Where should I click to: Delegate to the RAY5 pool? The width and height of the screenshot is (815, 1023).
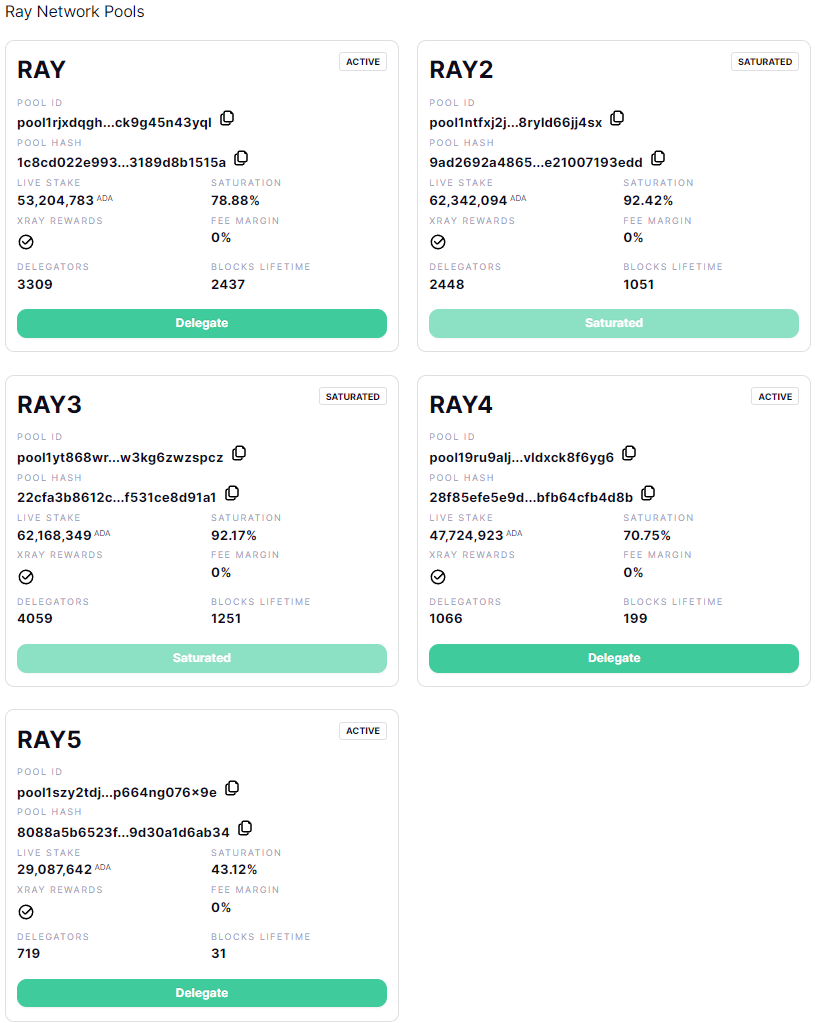[x=202, y=993]
